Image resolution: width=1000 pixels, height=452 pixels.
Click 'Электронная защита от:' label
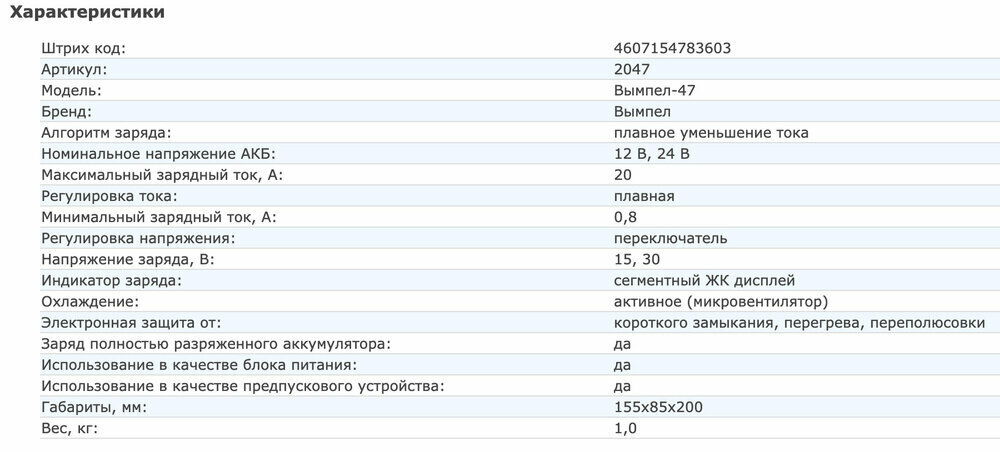[131, 322]
